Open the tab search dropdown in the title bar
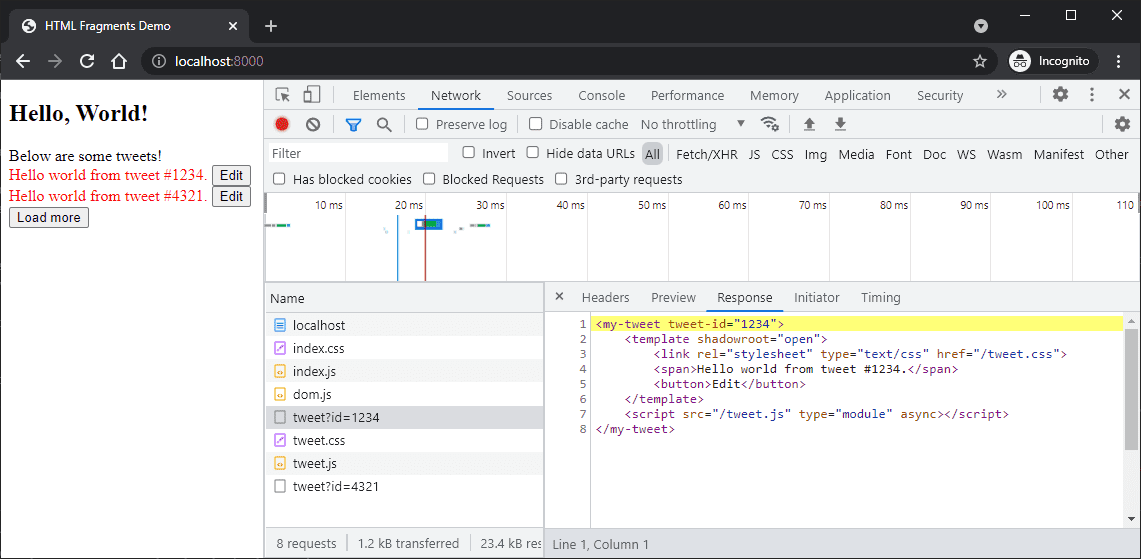This screenshot has width=1141, height=559. tap(981, 26)
